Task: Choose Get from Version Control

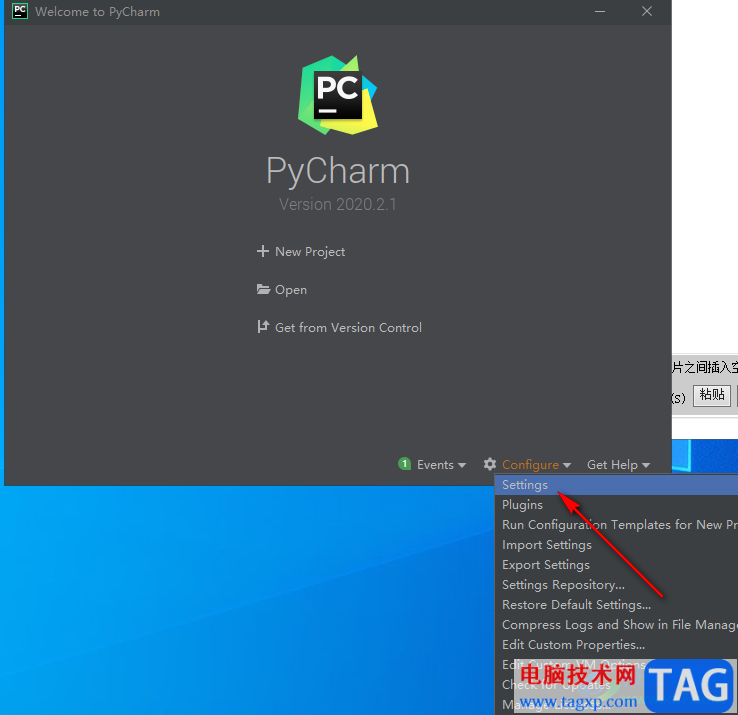Action: 339,328
